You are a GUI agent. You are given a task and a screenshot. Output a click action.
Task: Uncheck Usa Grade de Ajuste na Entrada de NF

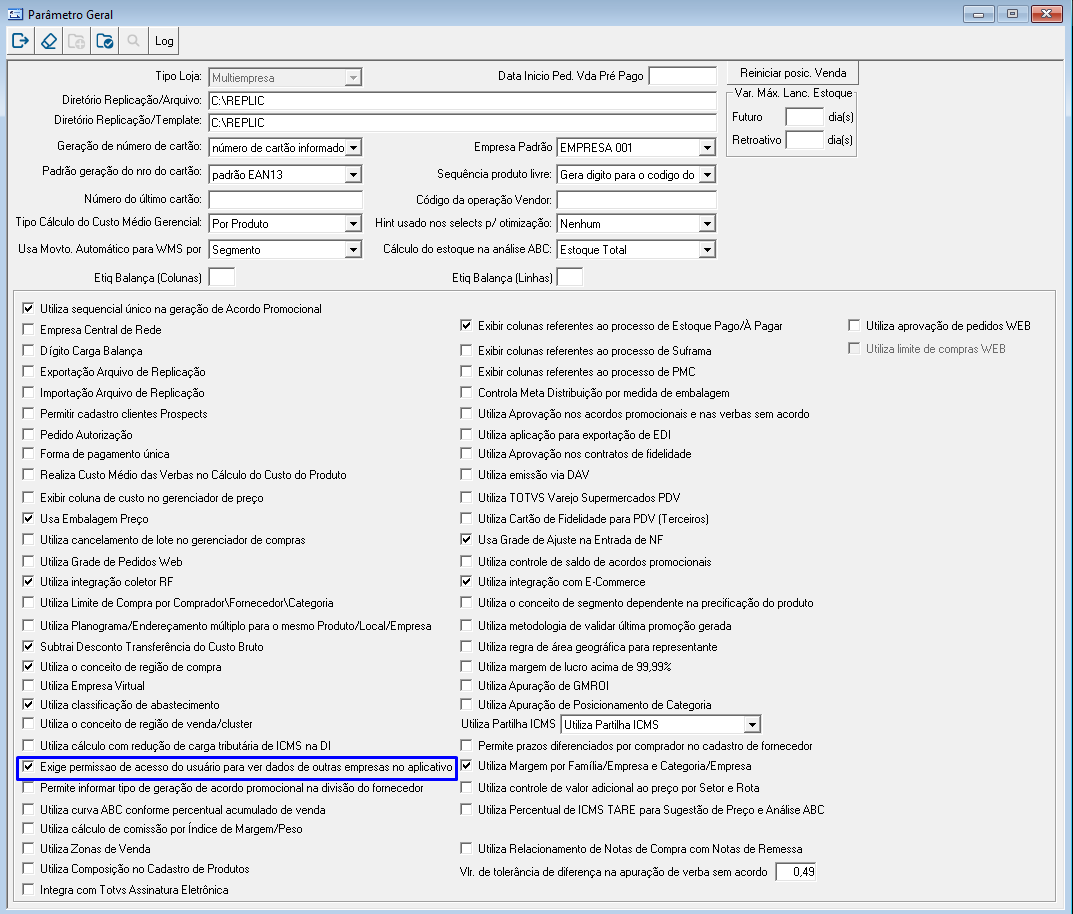click(x=466, y=539)
